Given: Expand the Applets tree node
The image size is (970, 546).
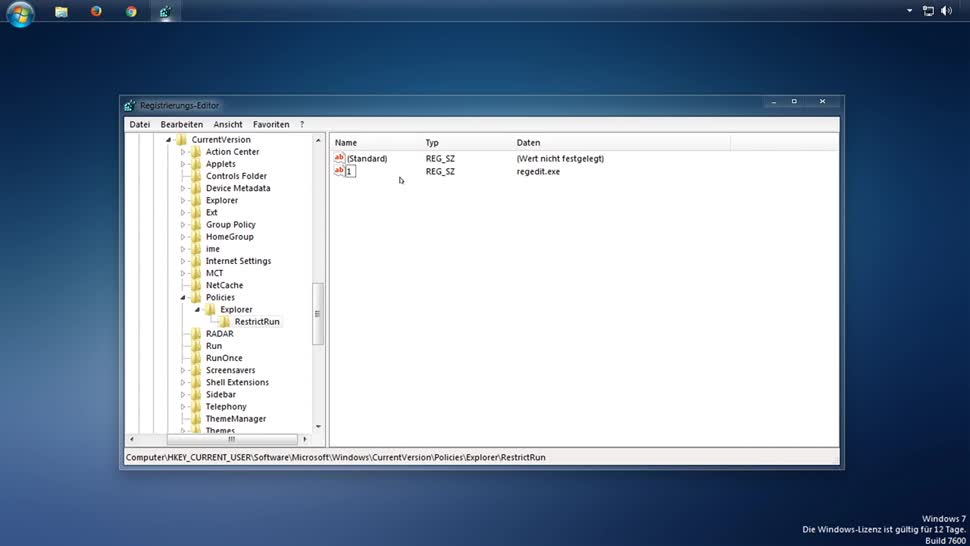Looking at the screenshot, I should click(182, 164).
